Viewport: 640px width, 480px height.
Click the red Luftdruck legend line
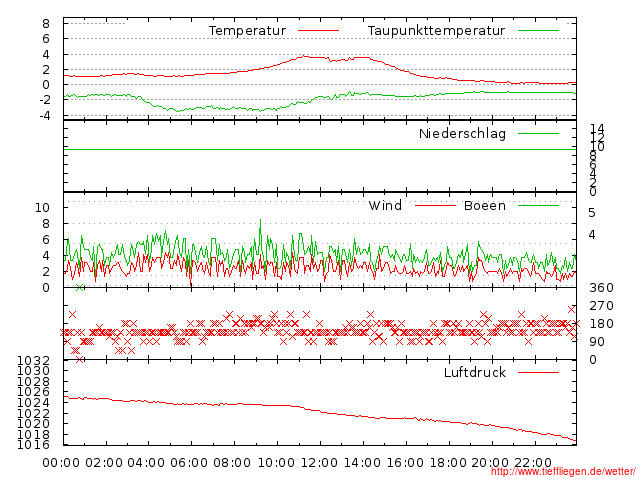click(x=538, y=372)
